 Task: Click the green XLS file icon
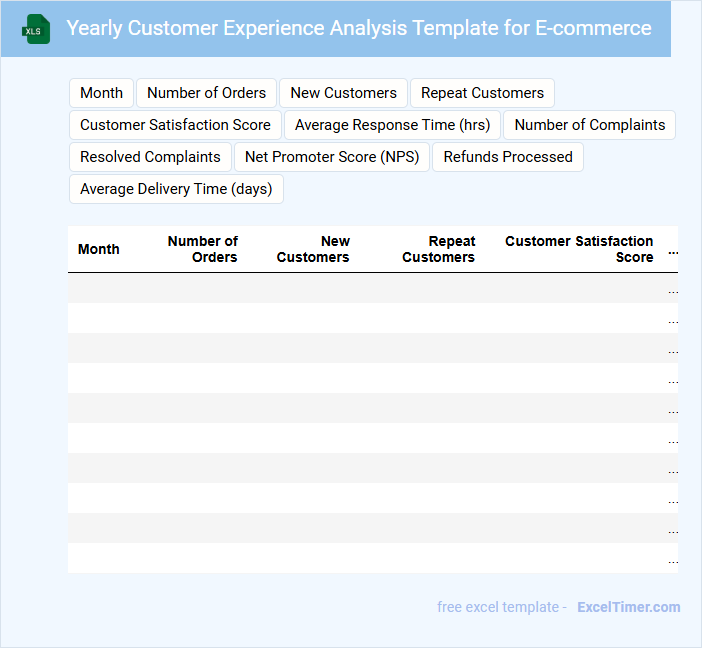pyautogui.click(x=36, y=29)
